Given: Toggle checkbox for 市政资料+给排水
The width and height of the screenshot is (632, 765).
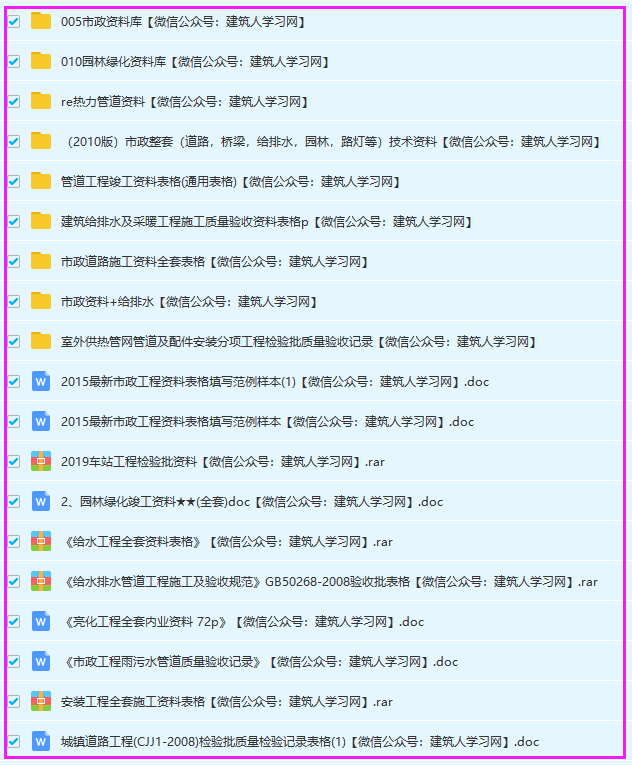Looking at the screenshot, I should point(14,302).
